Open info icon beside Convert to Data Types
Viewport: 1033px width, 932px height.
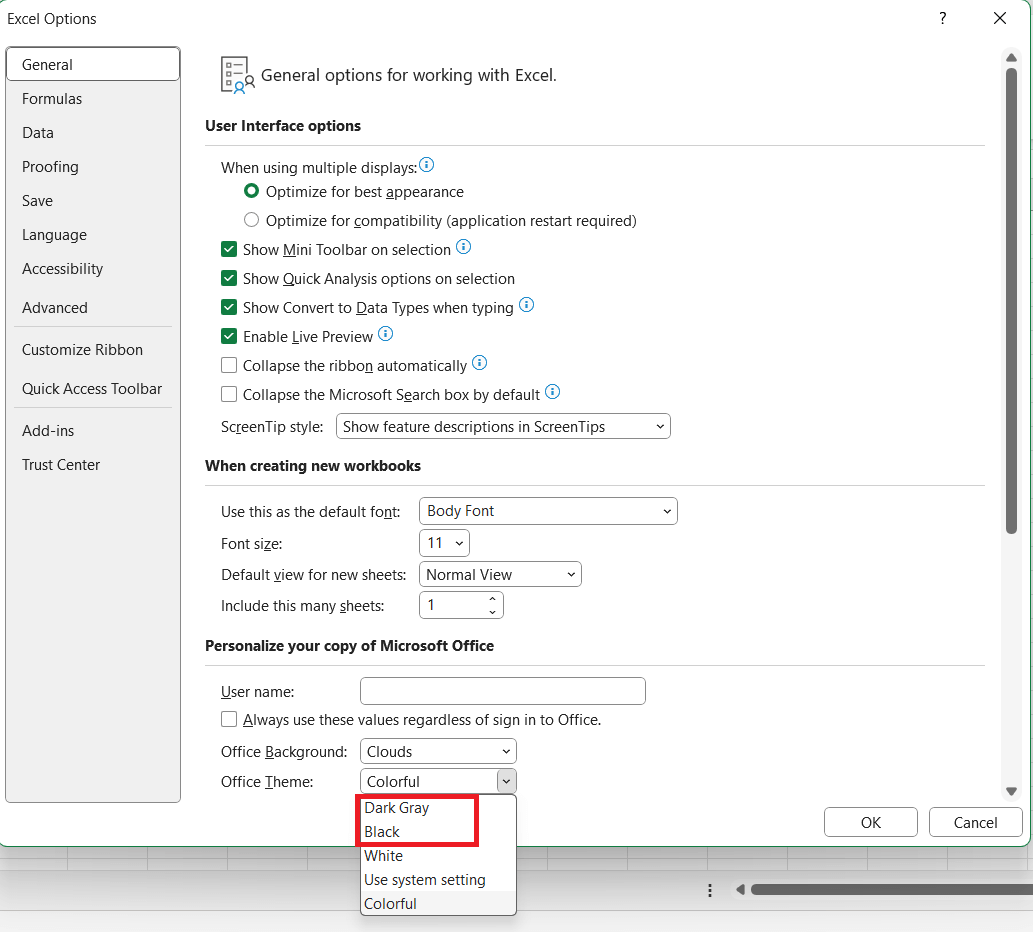click(526, 305)
